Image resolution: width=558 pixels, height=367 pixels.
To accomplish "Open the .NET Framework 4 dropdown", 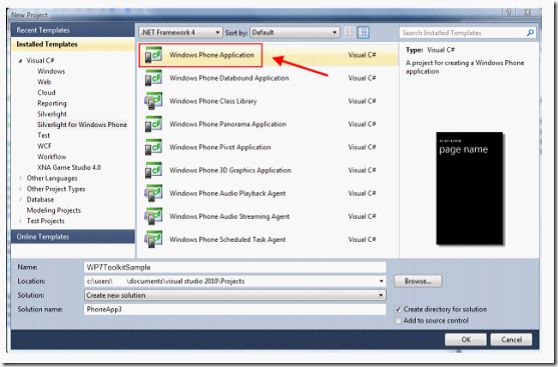I will pos(180,33).
